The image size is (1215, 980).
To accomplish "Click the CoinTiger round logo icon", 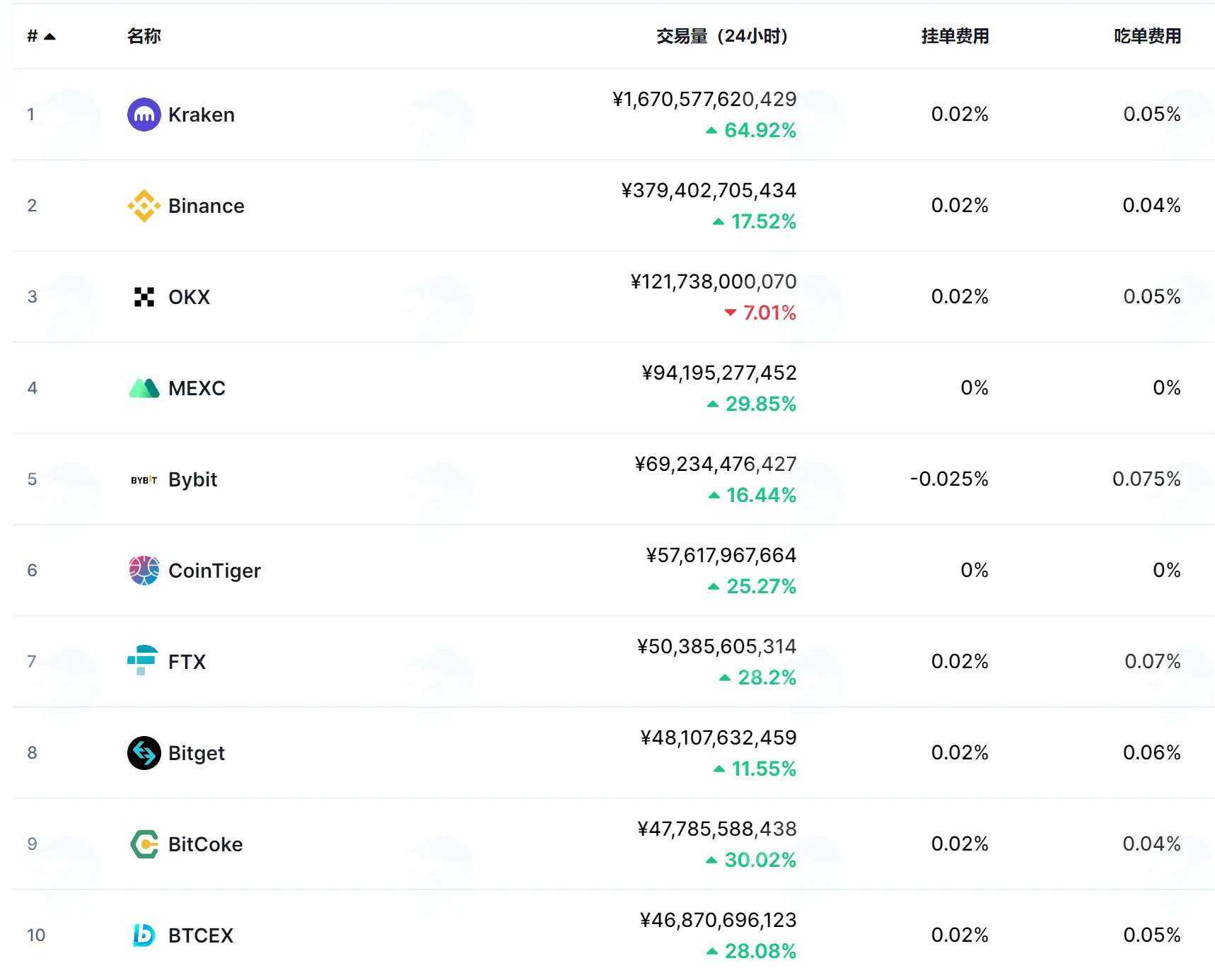I will 144,571.
